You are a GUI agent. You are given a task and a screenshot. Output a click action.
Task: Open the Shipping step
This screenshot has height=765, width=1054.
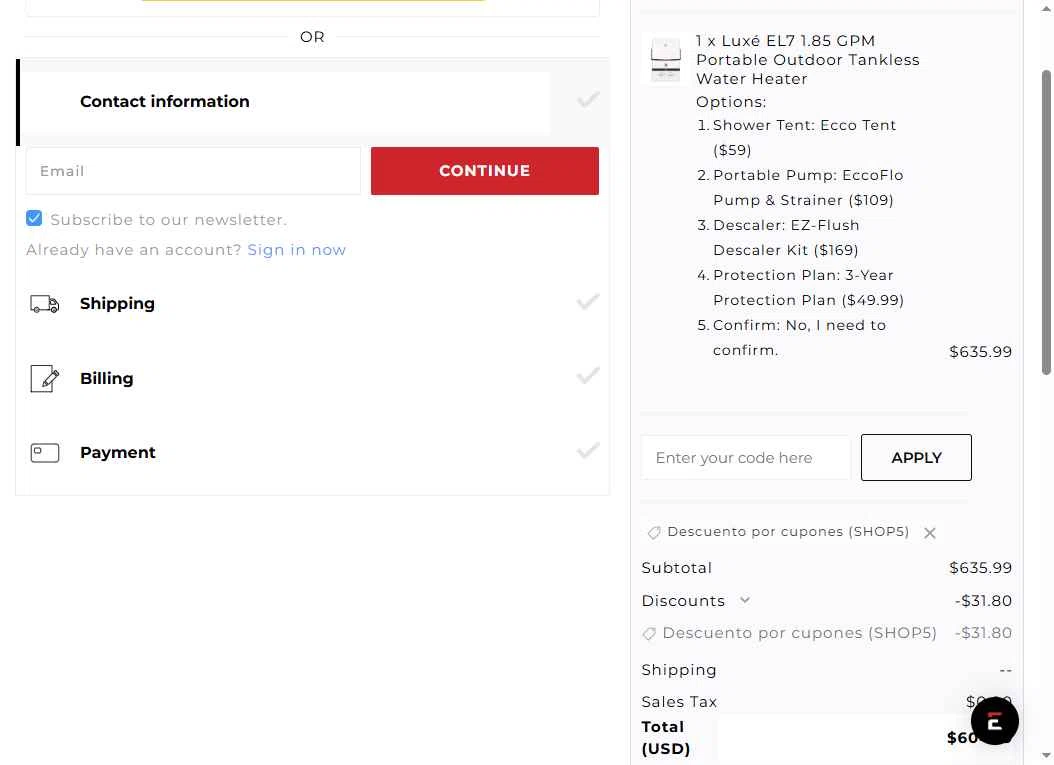point(313,304)
